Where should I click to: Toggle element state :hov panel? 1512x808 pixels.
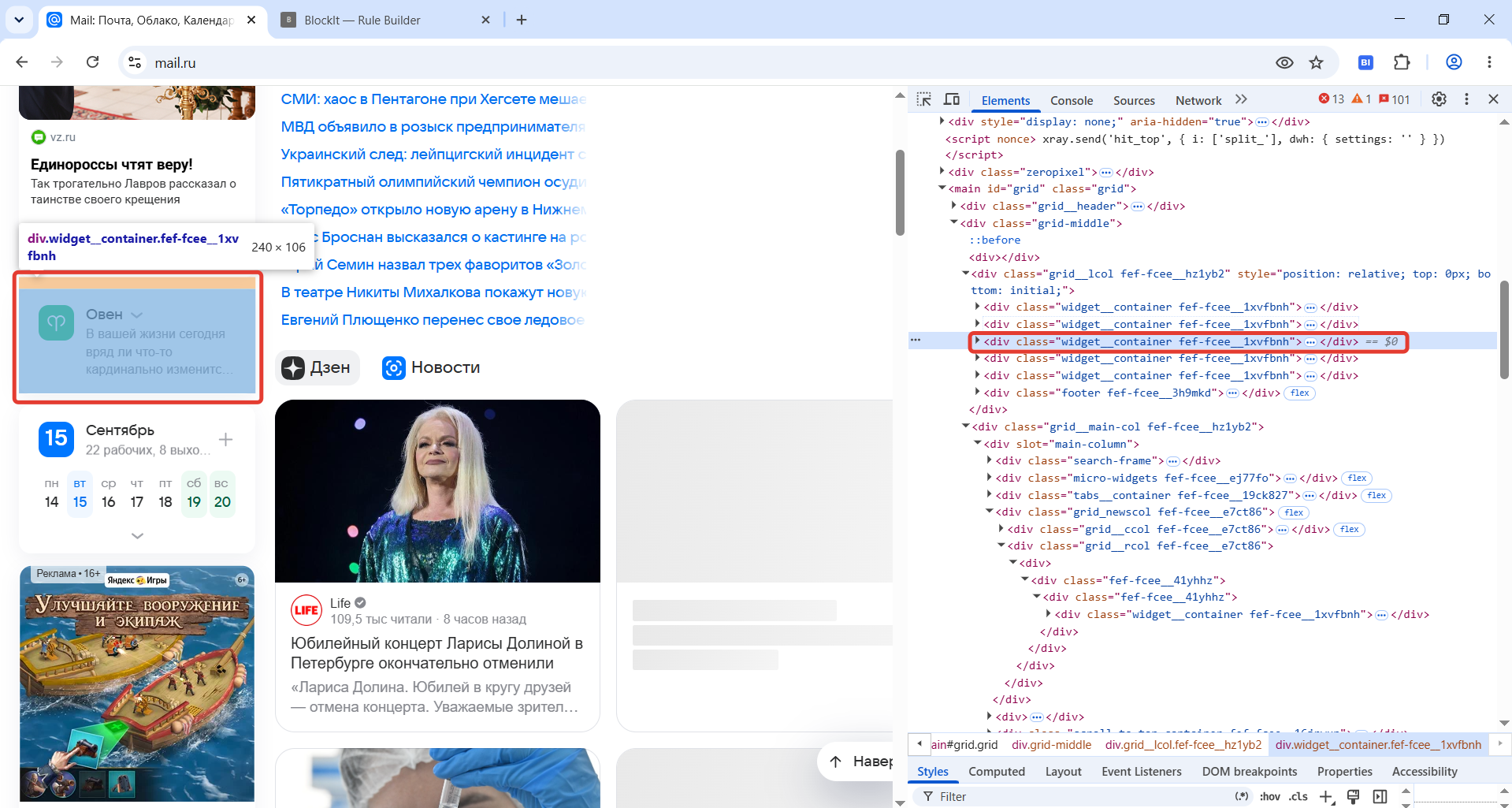[x=1269, y=796]
